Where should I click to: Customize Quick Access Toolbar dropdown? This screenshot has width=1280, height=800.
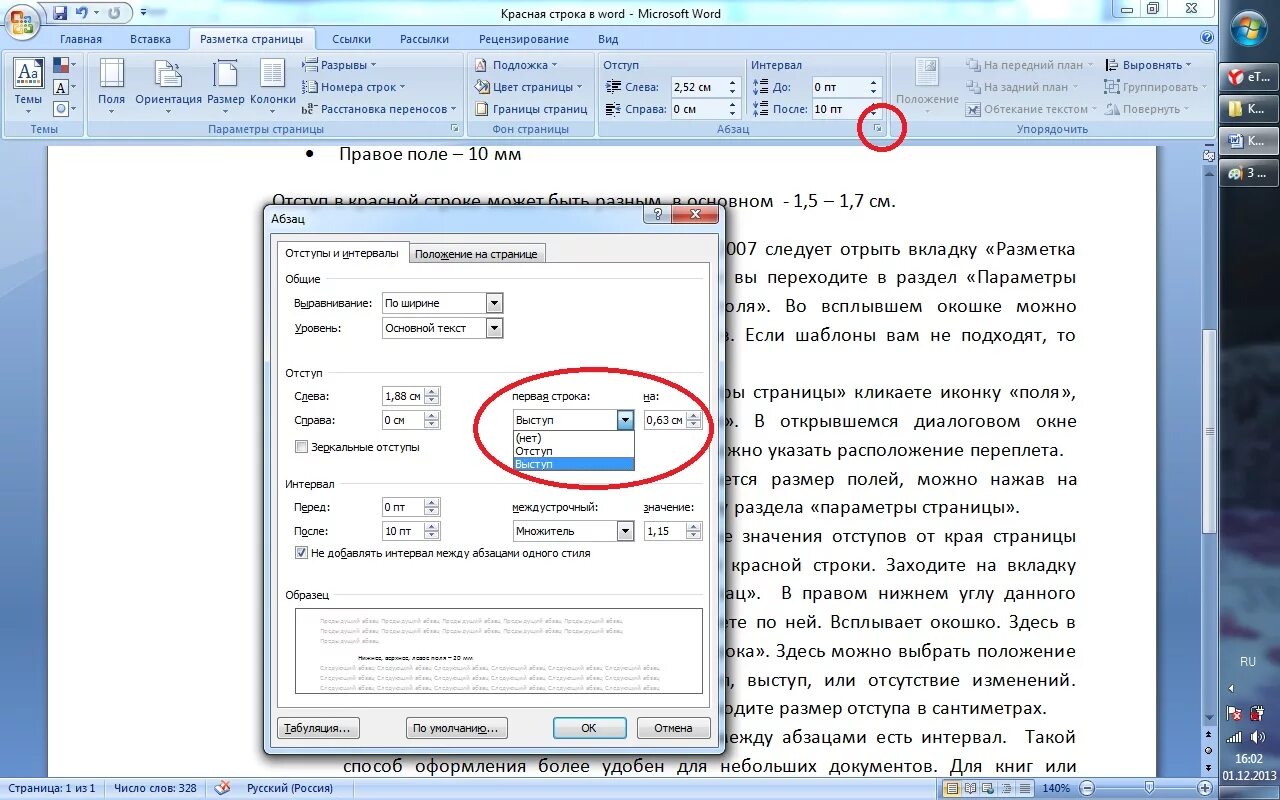(x=143, y=14)
